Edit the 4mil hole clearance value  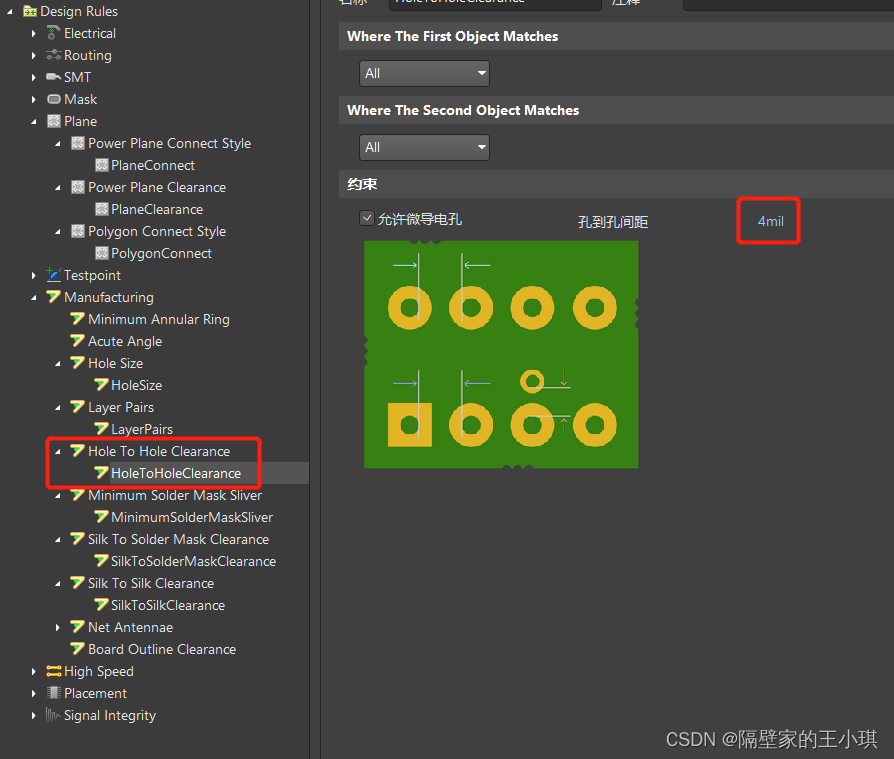(x=770, y=221)
